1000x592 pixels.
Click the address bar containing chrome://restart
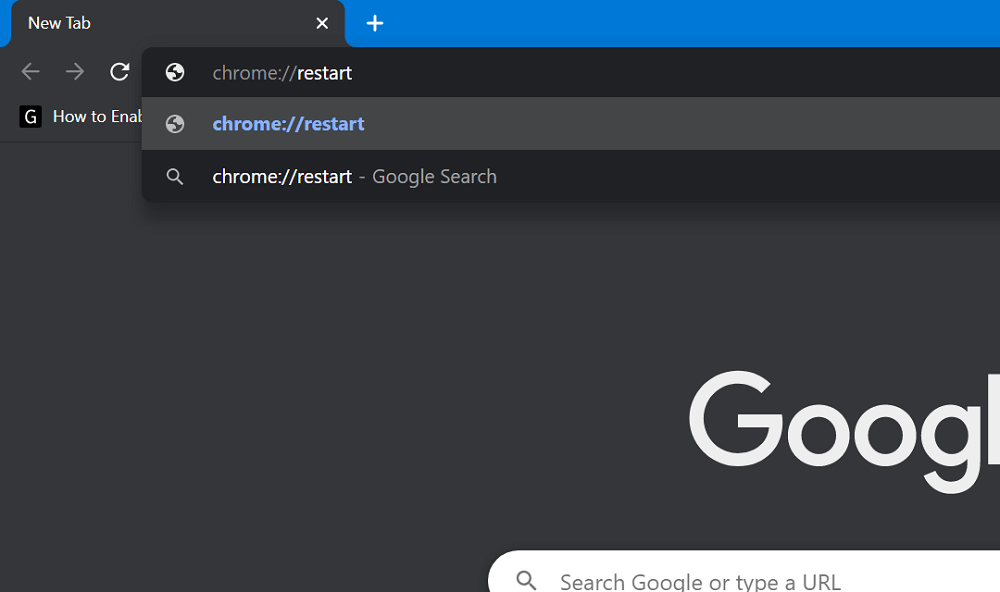click(571, 73)
